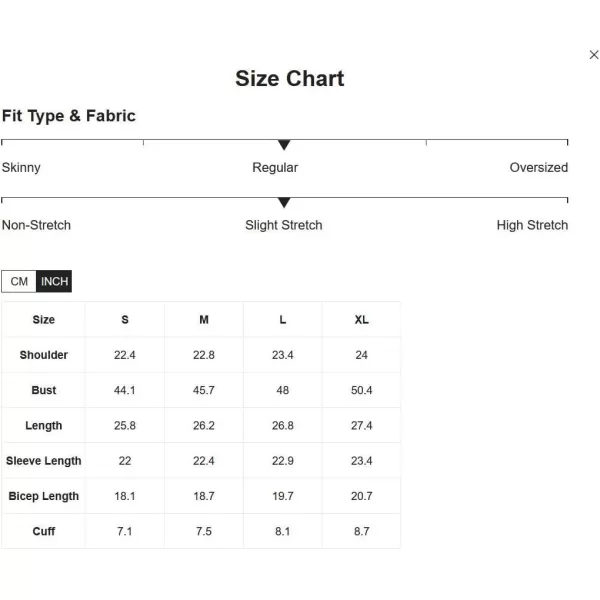Select the L size column header
Image resolution: width=600 pixels, height=600 pixels.
[283, 320]
